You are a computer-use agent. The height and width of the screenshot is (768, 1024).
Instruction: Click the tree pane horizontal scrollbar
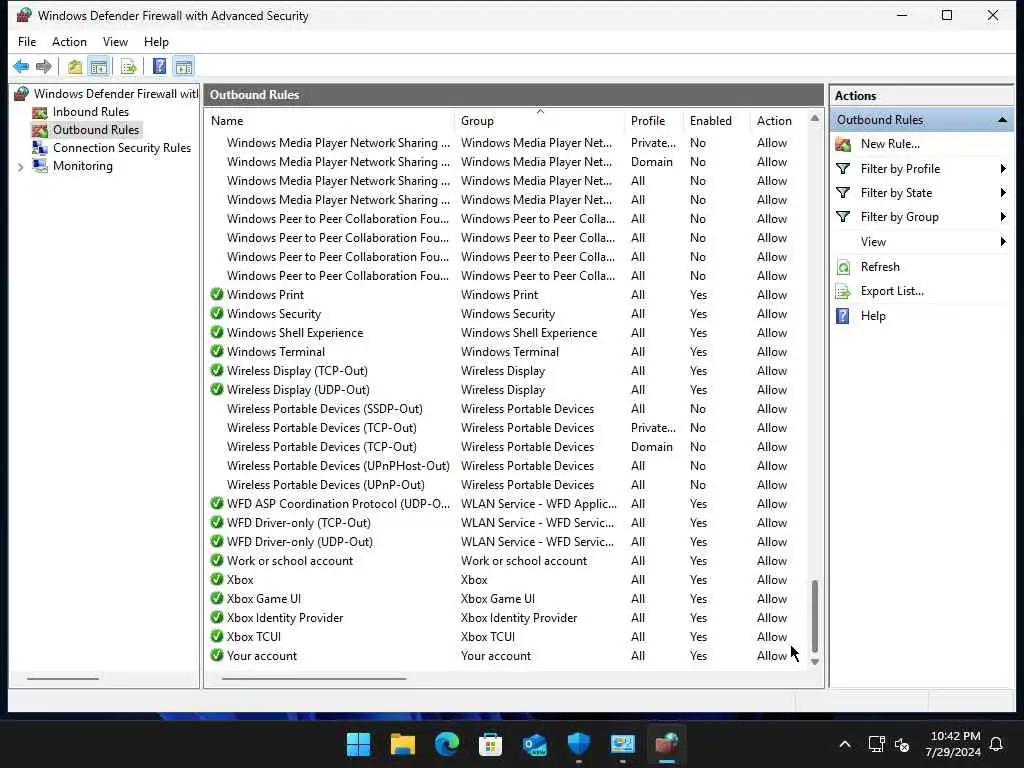point(63,679)
